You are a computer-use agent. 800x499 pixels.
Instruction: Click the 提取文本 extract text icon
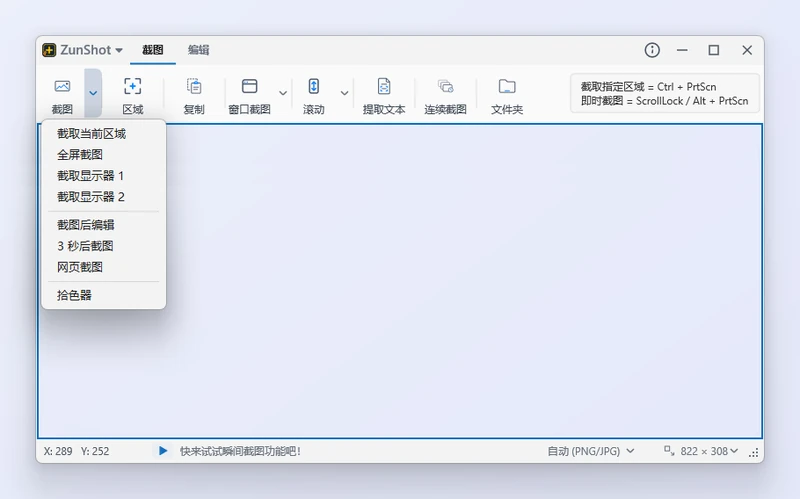[x=384, y=86]
